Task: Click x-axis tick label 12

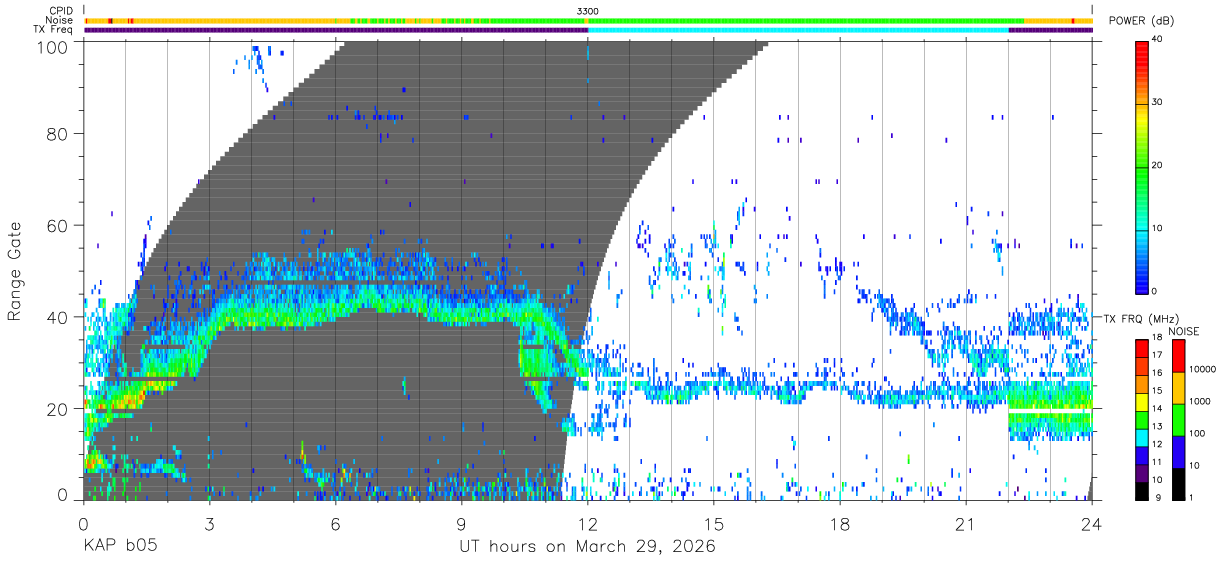Action: tap(588, 525)
